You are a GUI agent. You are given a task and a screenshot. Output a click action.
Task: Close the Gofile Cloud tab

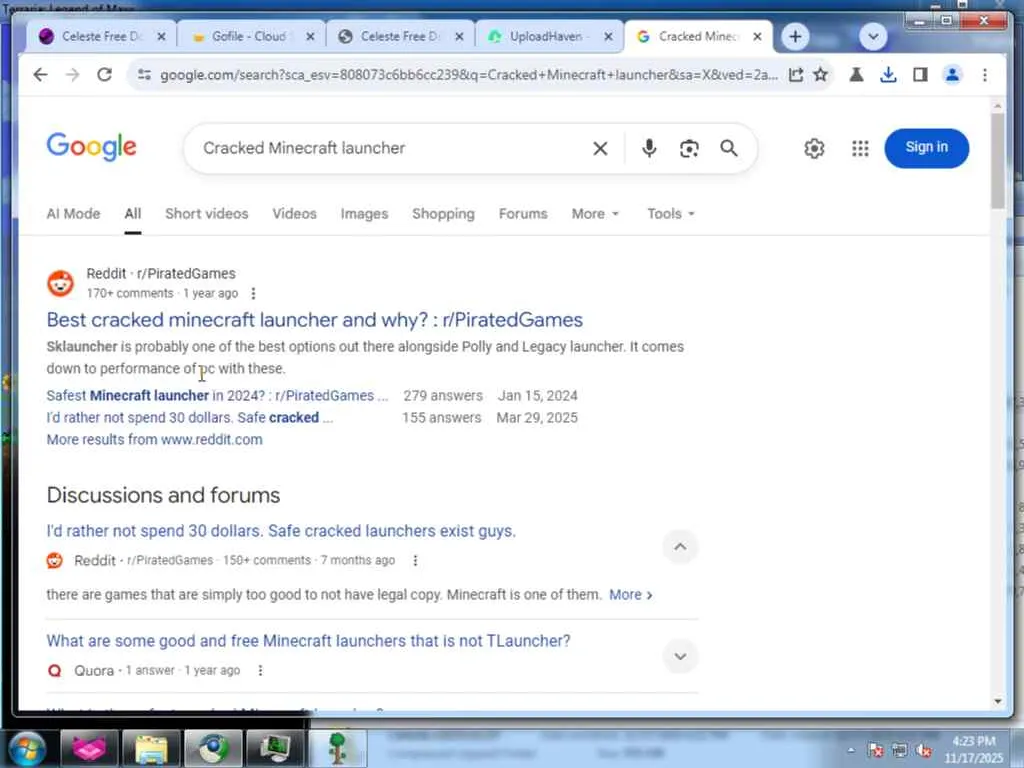pos(310,37)
